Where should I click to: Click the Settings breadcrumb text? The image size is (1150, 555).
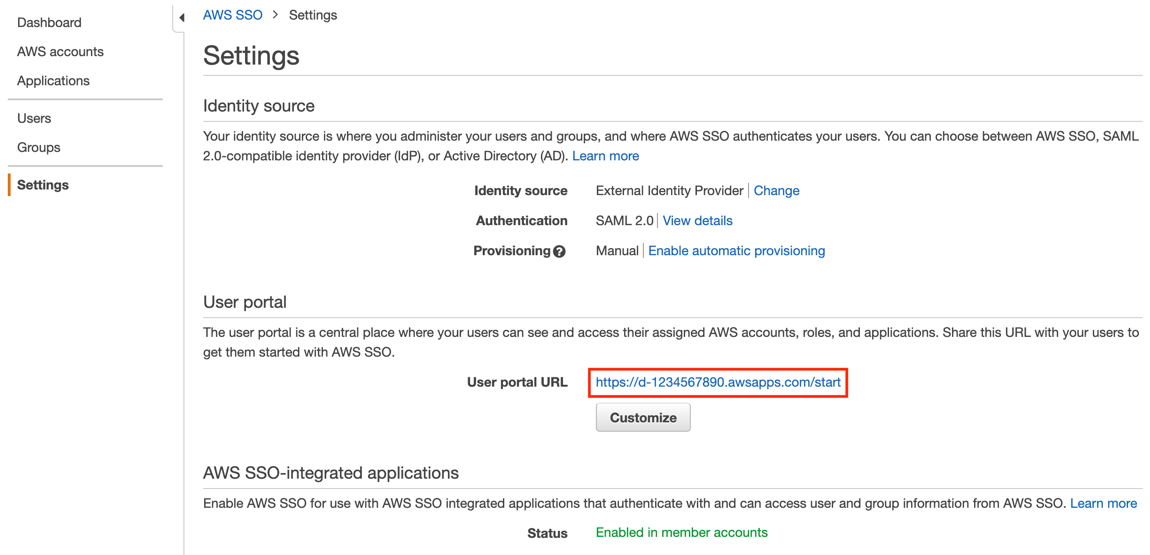click(313, 15)
